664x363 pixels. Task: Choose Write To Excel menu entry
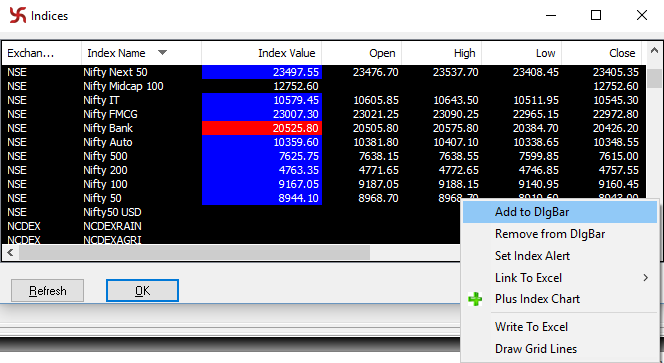pos(560,327)
